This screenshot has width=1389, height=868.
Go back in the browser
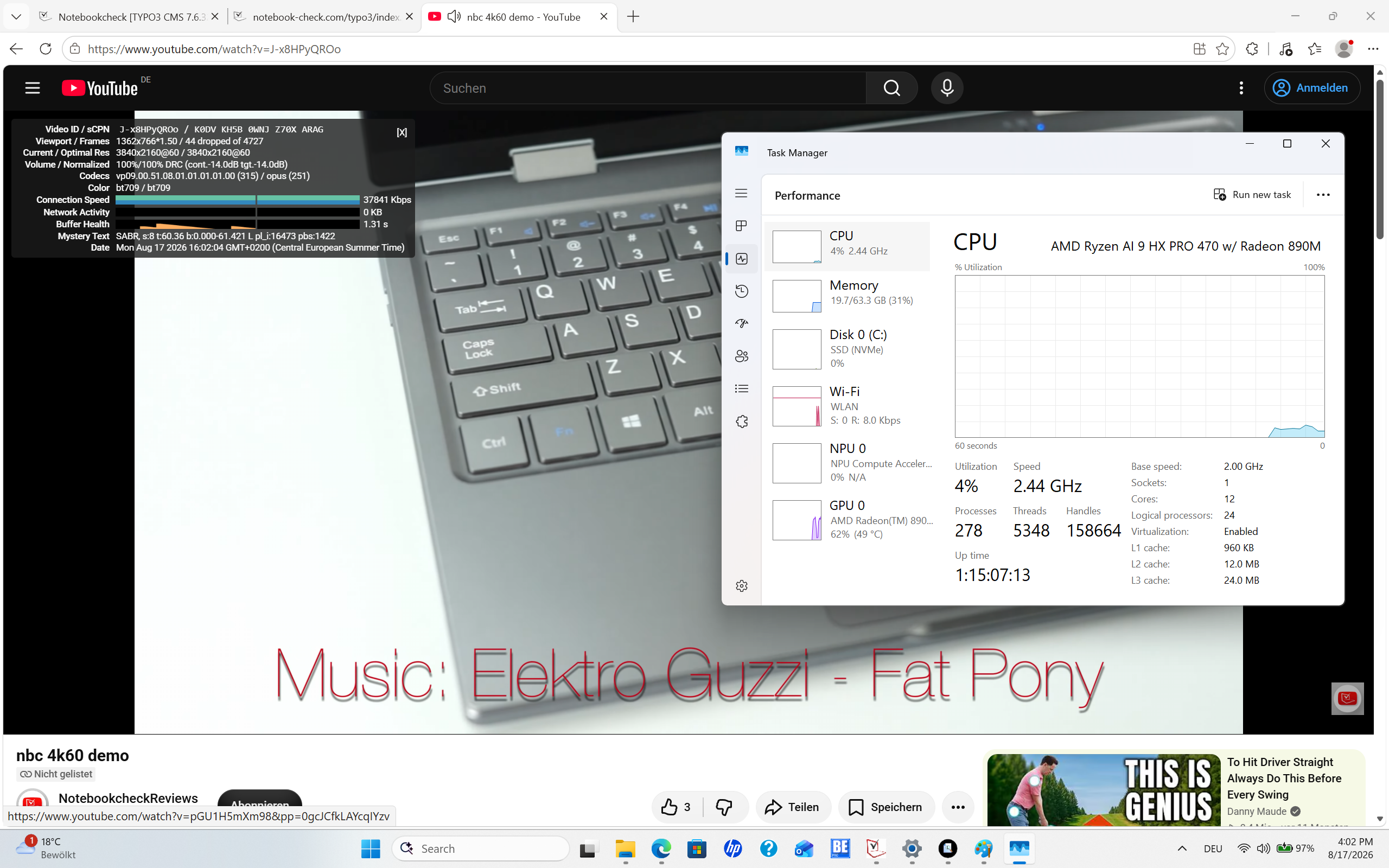pyautogui.click(x=16, y=49)
